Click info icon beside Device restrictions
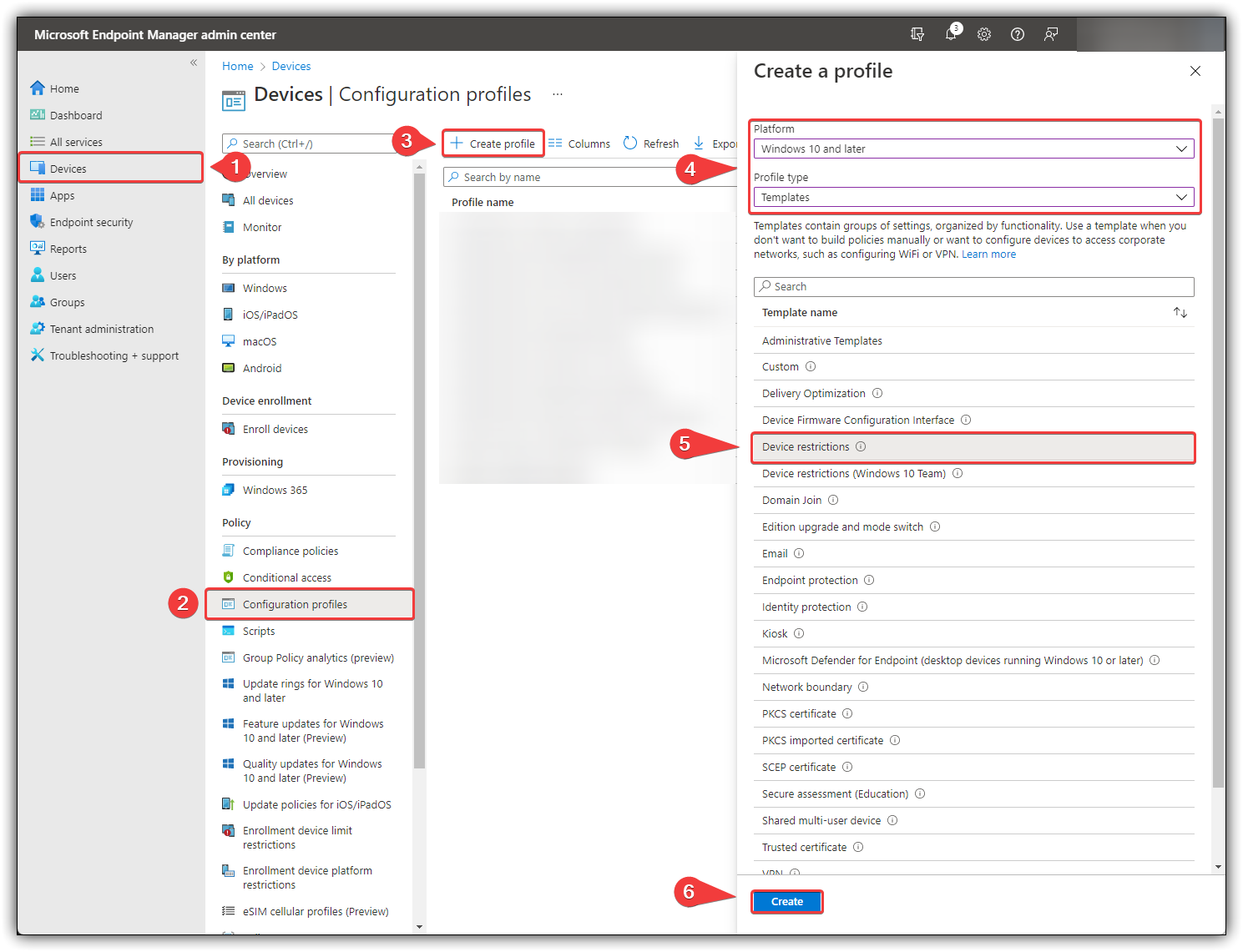The image size is (1243, 952). pyautogui.click(x=861, y=446)
